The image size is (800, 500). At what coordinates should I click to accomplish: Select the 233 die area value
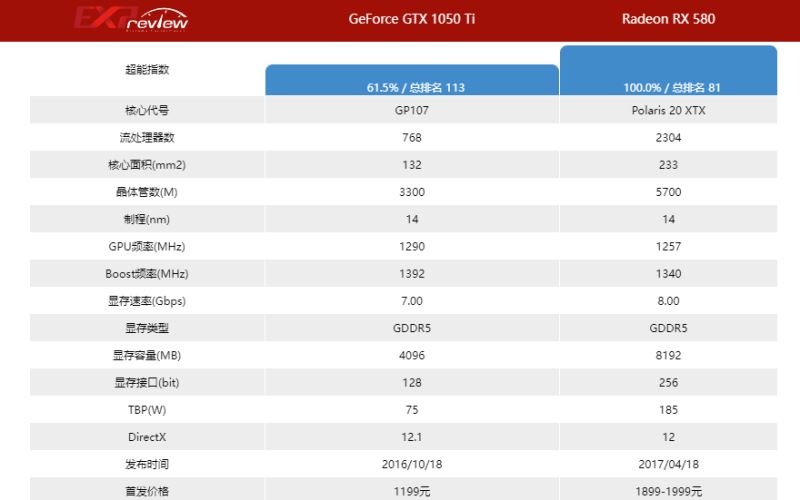(668, 165)
